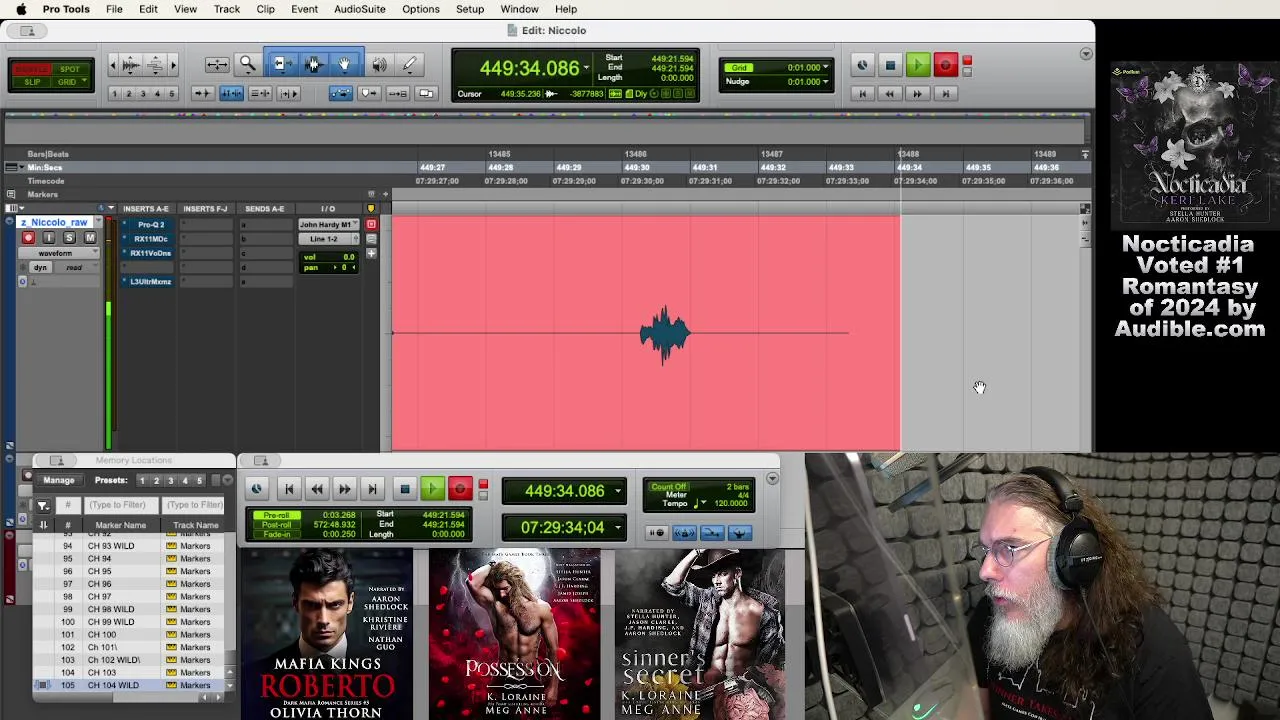This screenshot has height=720, width=1280.
Task: Open the John Hardy M1 input selector
Action: click(x=328, y=225)
